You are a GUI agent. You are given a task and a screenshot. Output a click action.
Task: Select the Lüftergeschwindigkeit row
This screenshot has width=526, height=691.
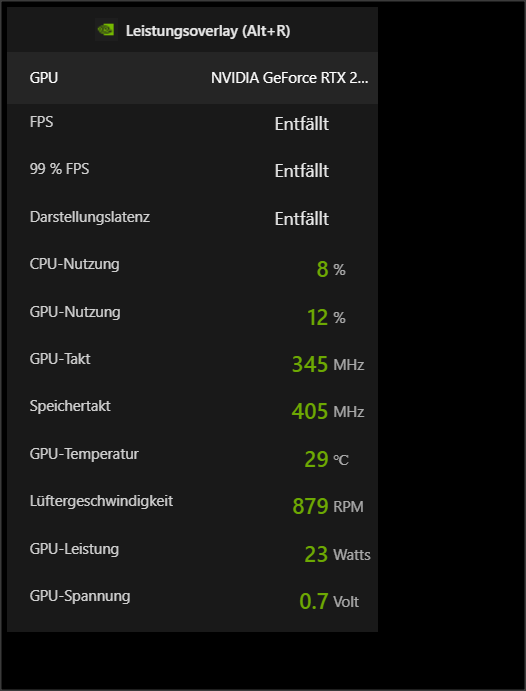[193, 503]
